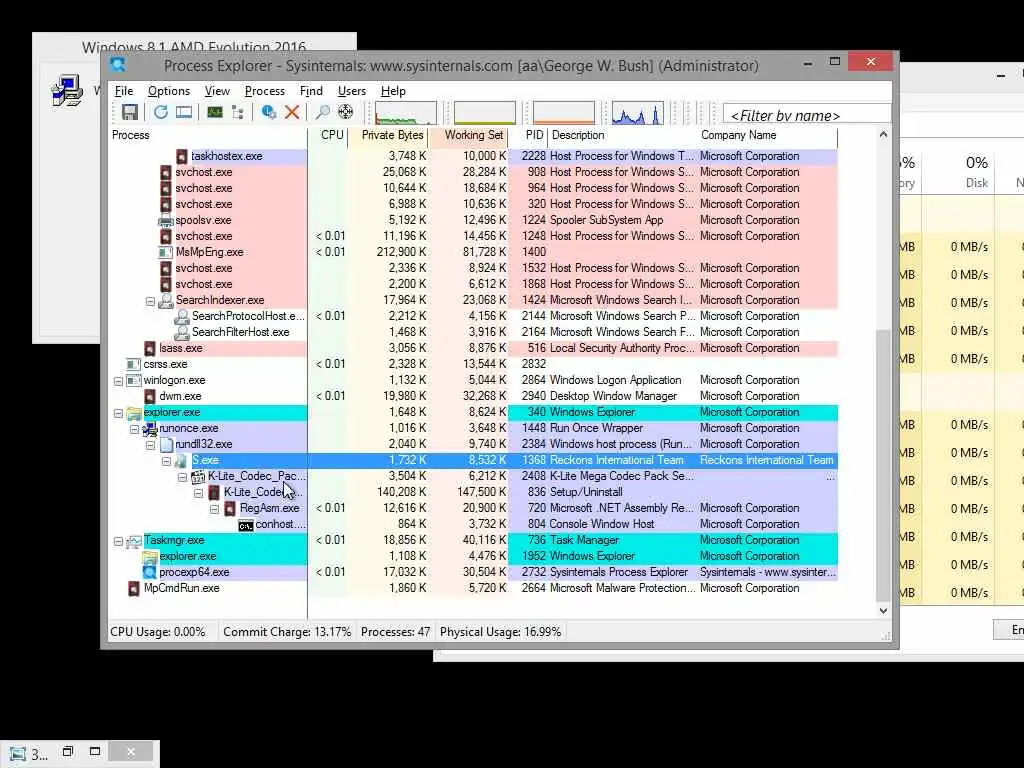Select the MpCmdRun.exe process icon
The image size is (1024, 768).
click(134, 588)
